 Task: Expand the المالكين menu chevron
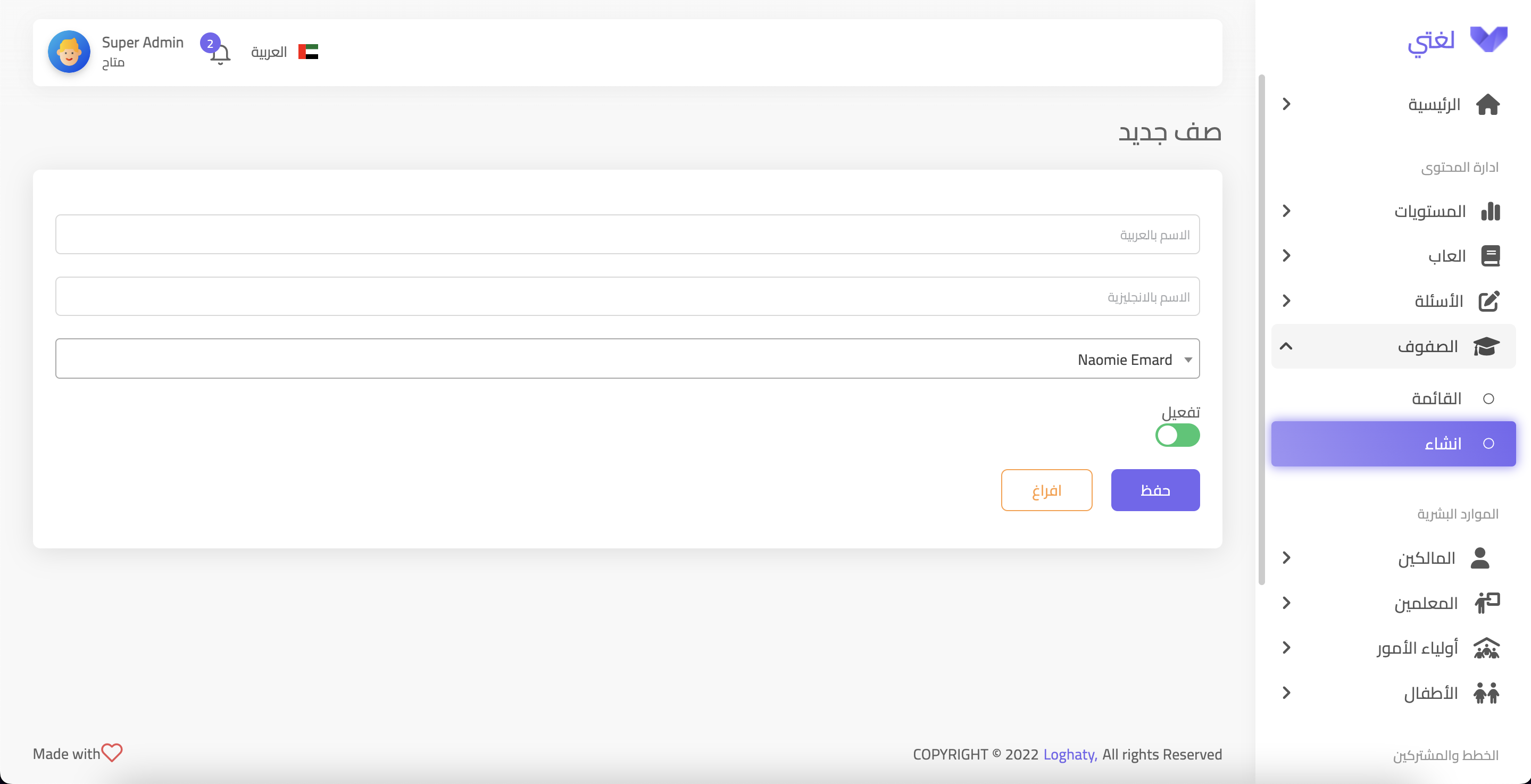tap(1286, 557)
